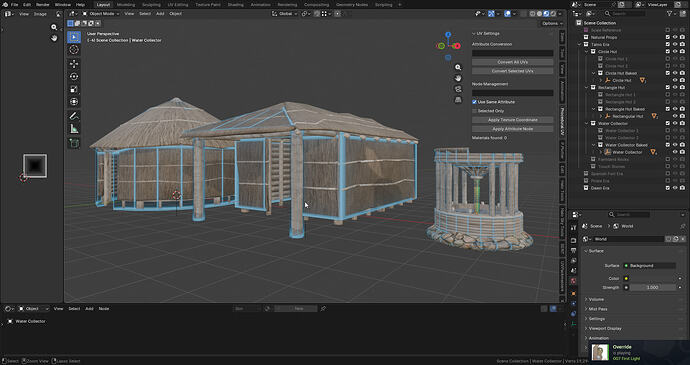690x365 pixels.
Task: Open the viewport Add menu
Action: tap(160, 14)
